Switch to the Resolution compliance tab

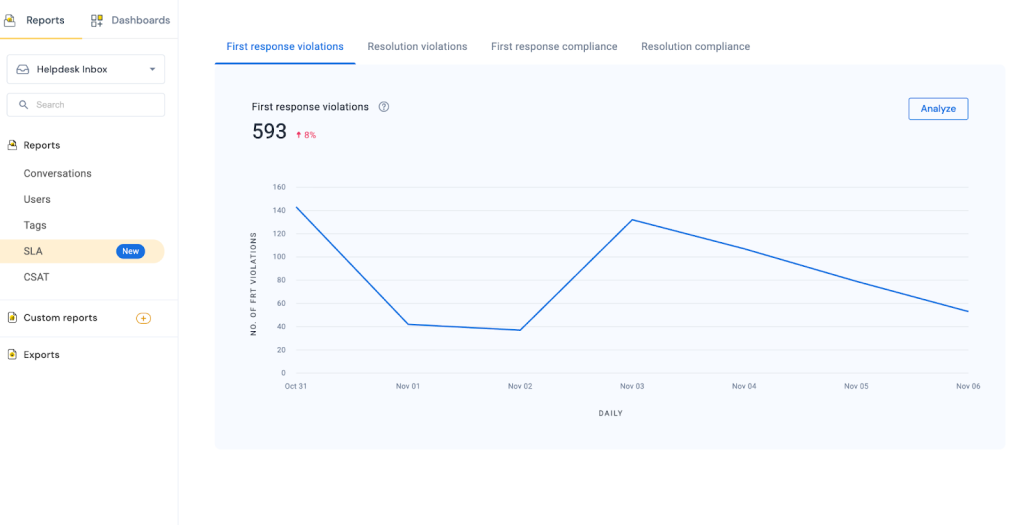tap(696, 46)
